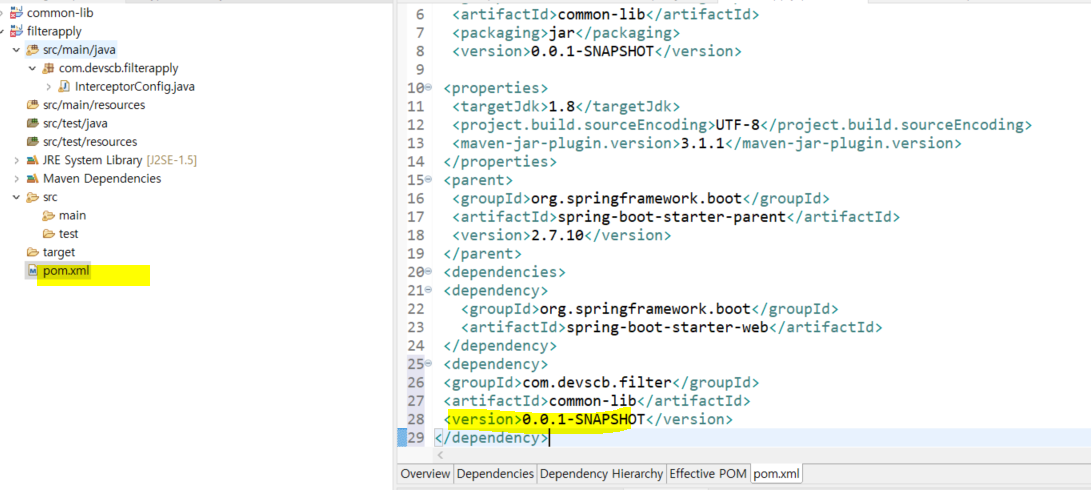1091x490 pixels.
Task: Click the target folder icon
Action: pyautogui.click(x=32, y=251)
